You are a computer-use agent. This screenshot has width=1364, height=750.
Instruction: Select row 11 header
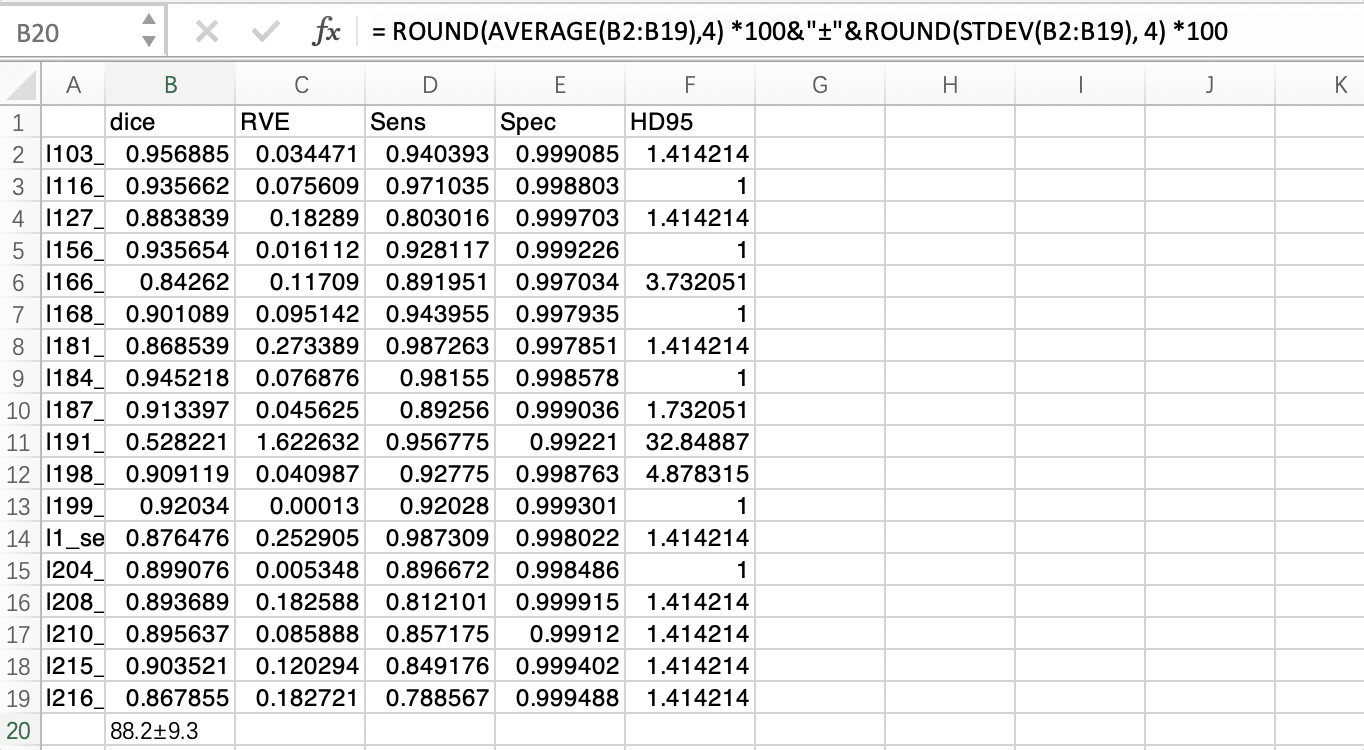[20, 442]
